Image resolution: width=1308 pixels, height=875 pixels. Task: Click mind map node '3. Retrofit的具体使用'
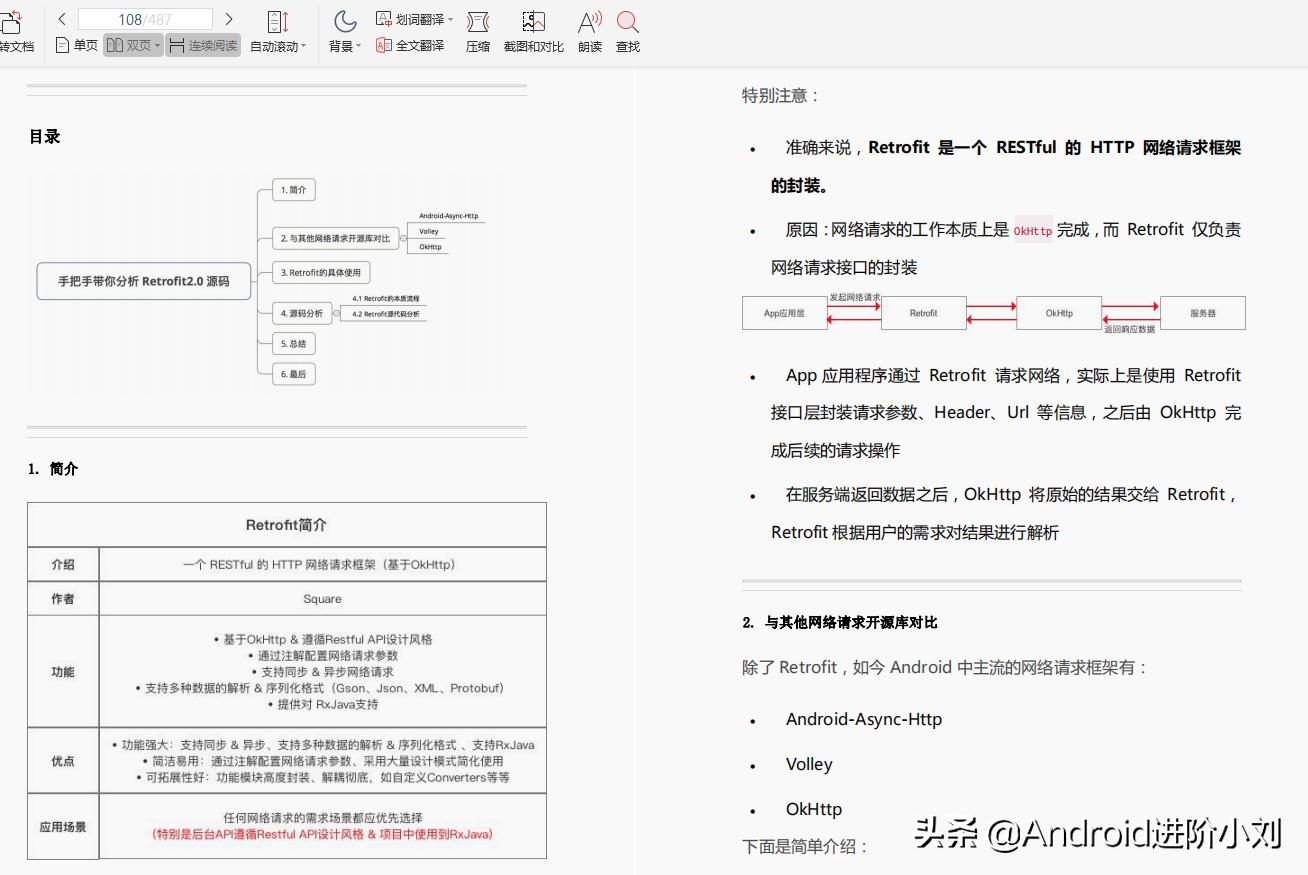(x=320, y=272)
